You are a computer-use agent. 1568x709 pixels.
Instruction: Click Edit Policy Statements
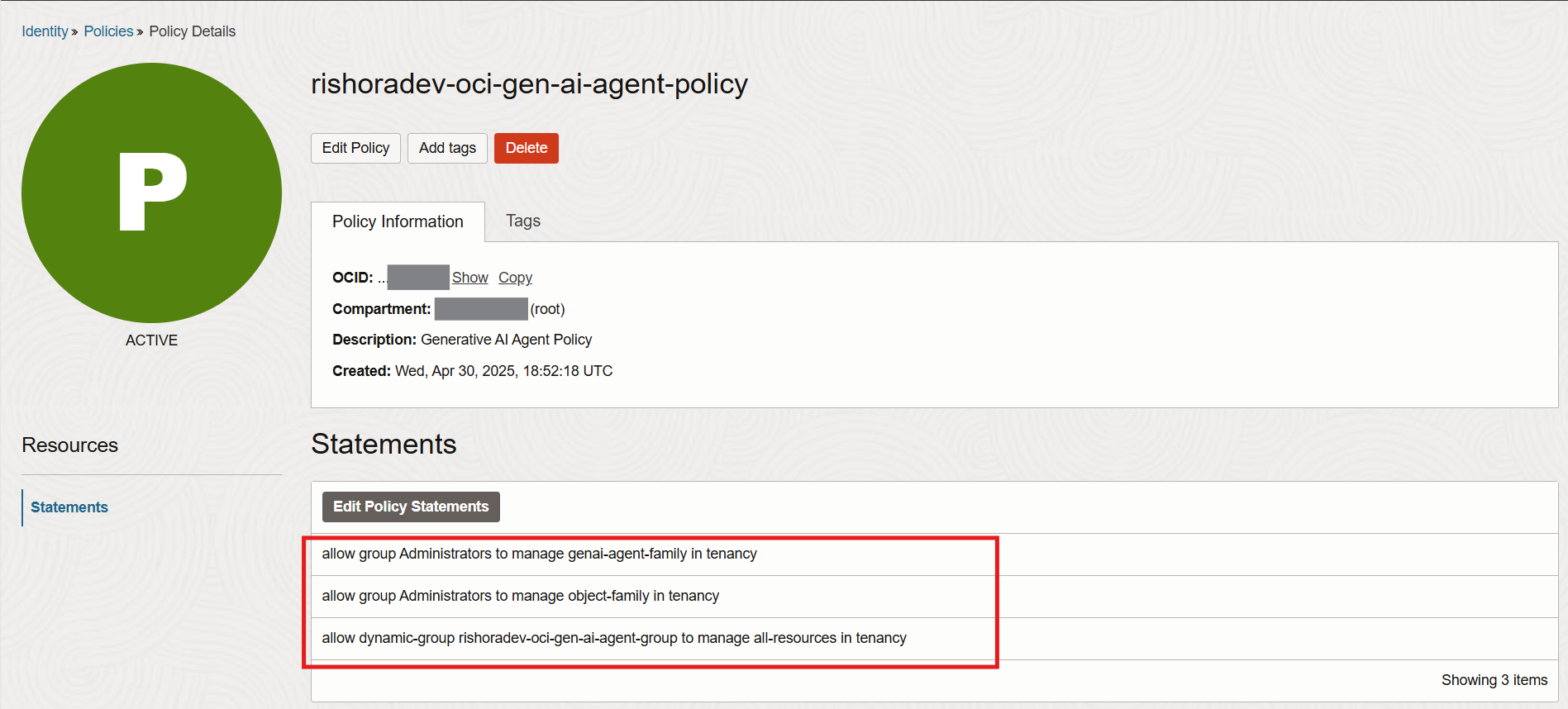410,506
